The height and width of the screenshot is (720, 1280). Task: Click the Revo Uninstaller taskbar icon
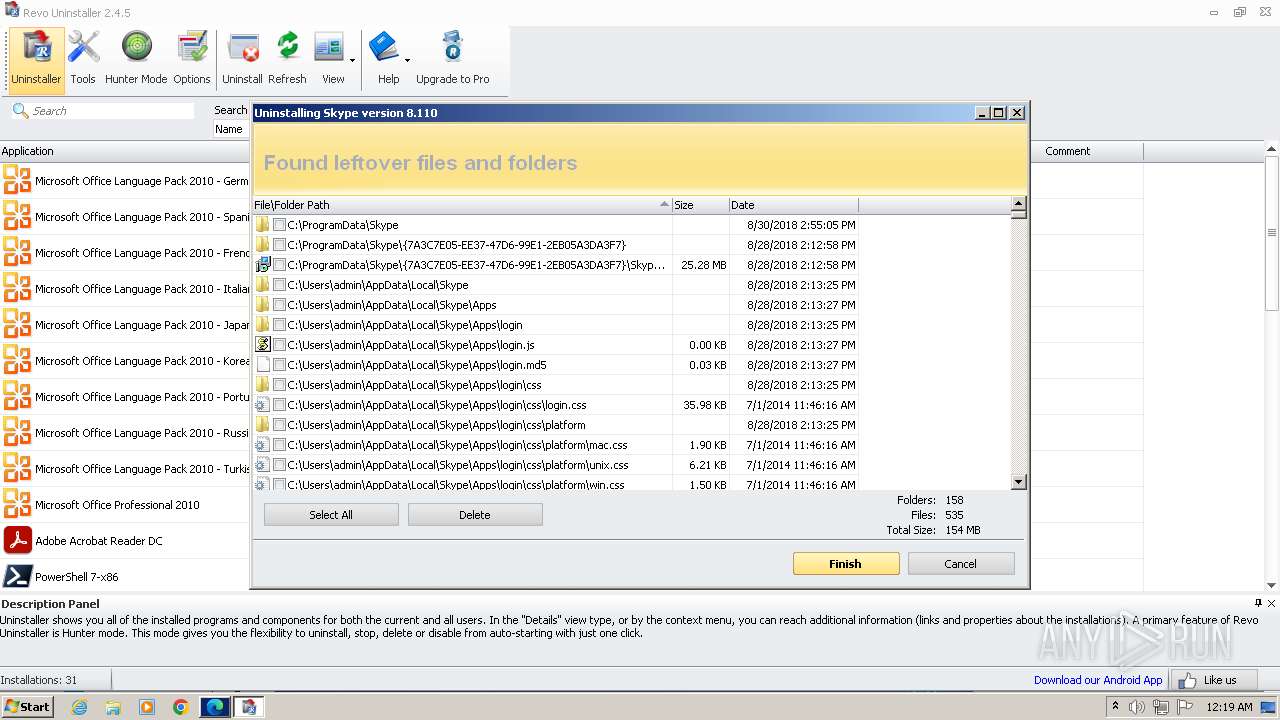pos(249,707)
